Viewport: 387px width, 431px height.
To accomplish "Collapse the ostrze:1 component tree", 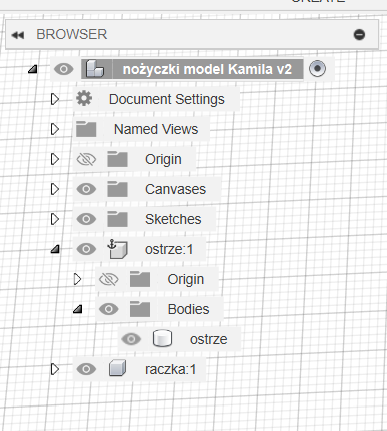I will (x=55, y=249).
